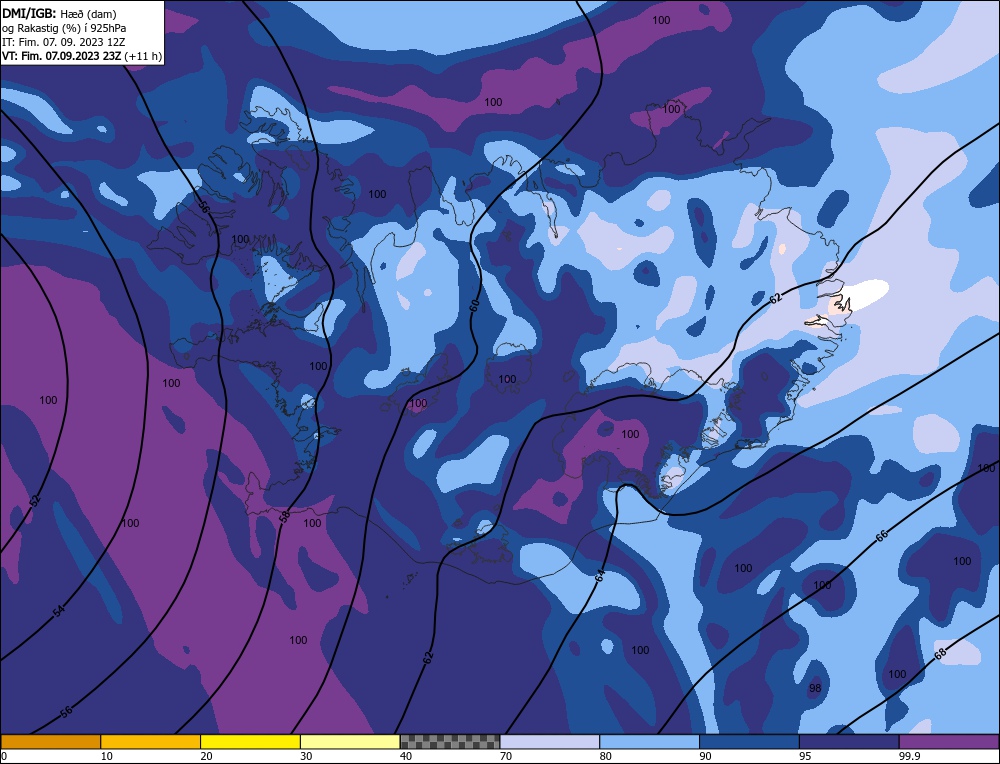Click the dark orange 0–10 legend swatch
The width and height of the screenshot is (1000, 764).
[50, 742]
